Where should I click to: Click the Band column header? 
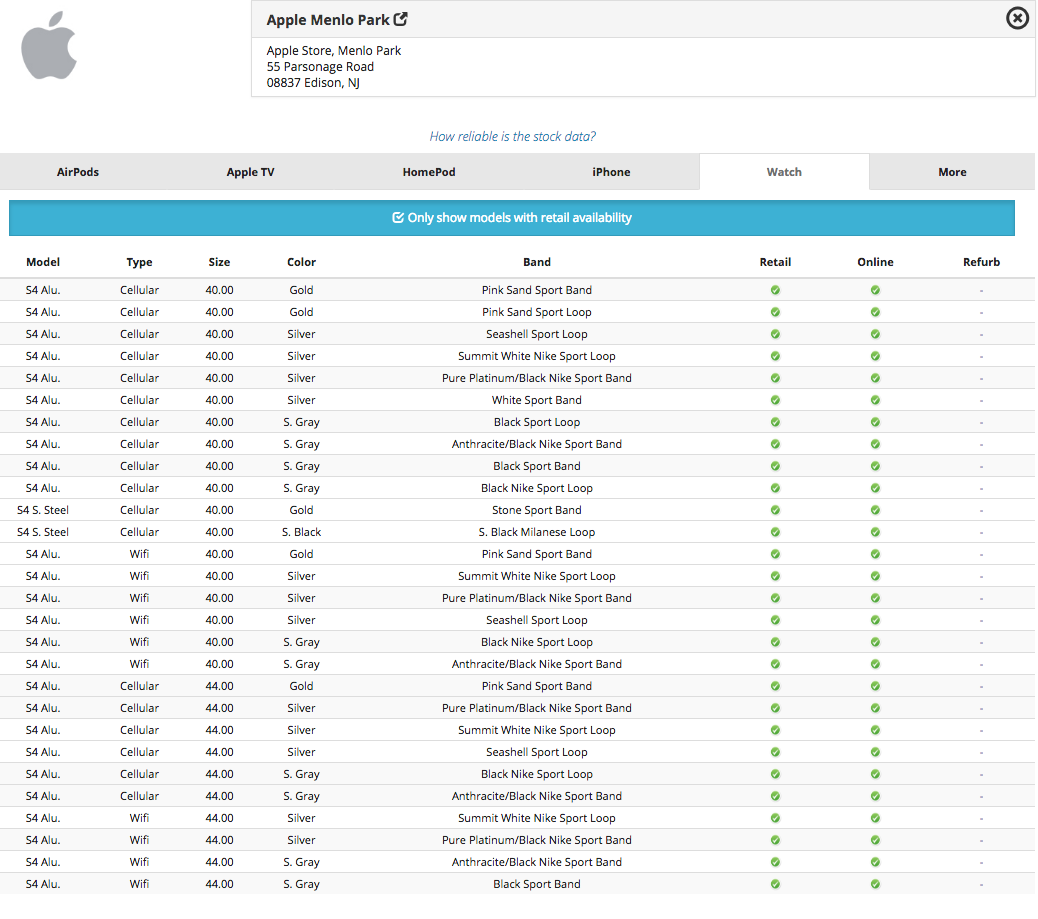[x=537, y=262]
